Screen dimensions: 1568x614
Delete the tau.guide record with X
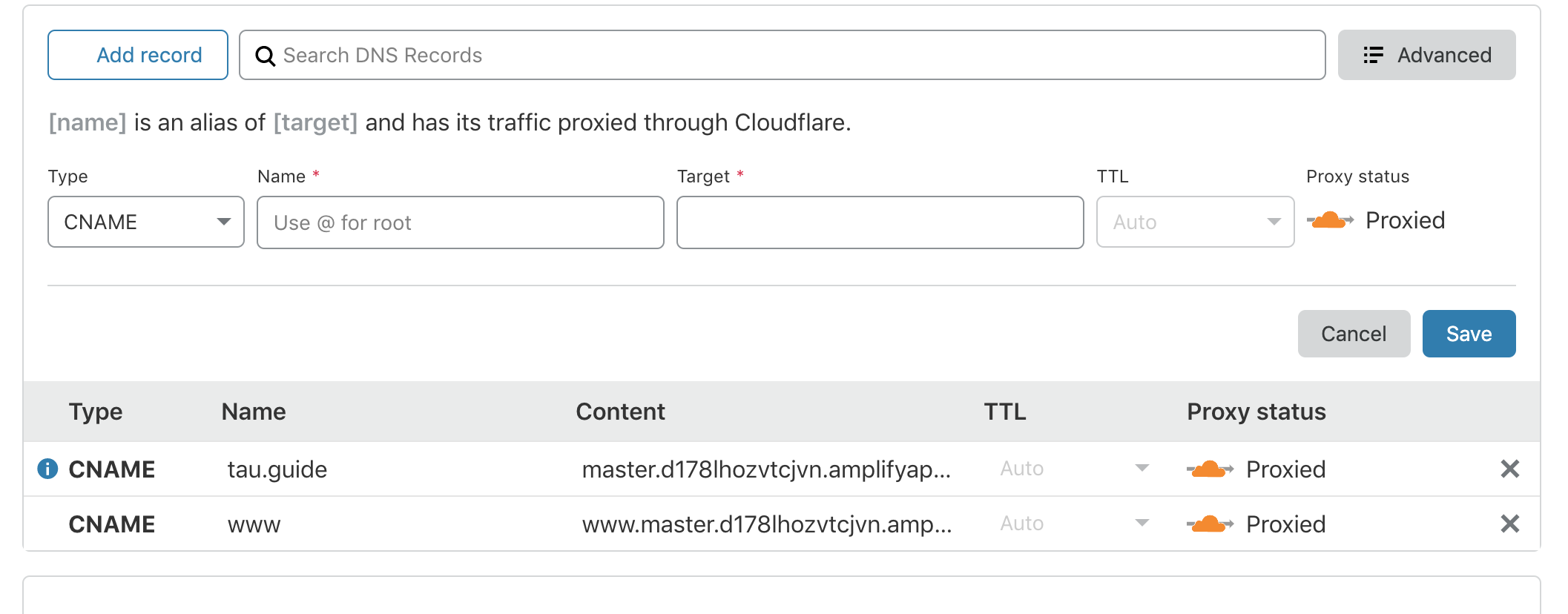pos(1509,469)
